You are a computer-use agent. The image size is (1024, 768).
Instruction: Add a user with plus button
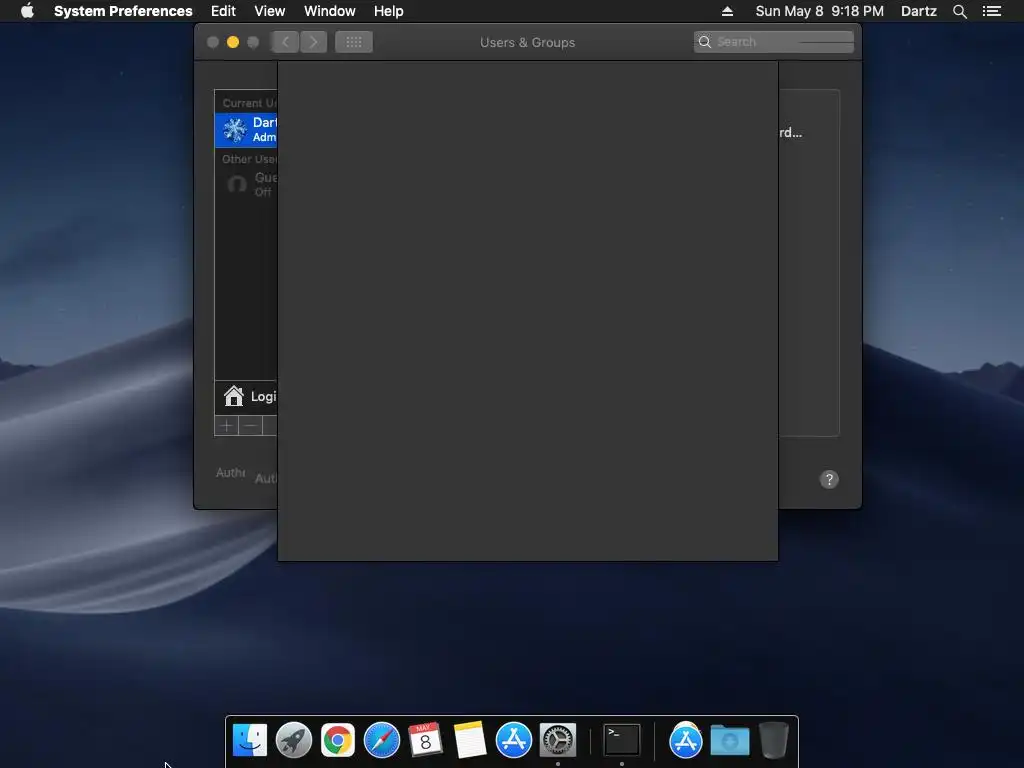point(227,426)
